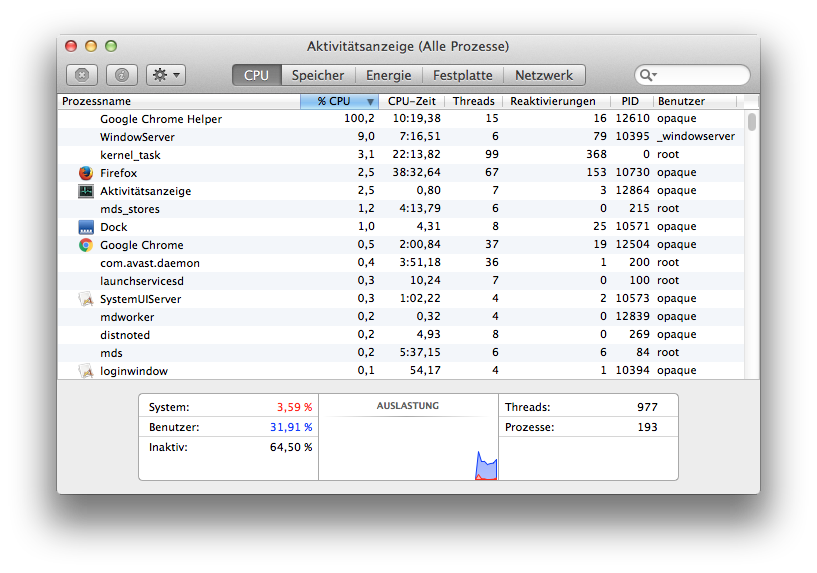This screenshot has height=573, width=817.
Task: Click the SystemUIServer process icon
Action: (85, 299)
